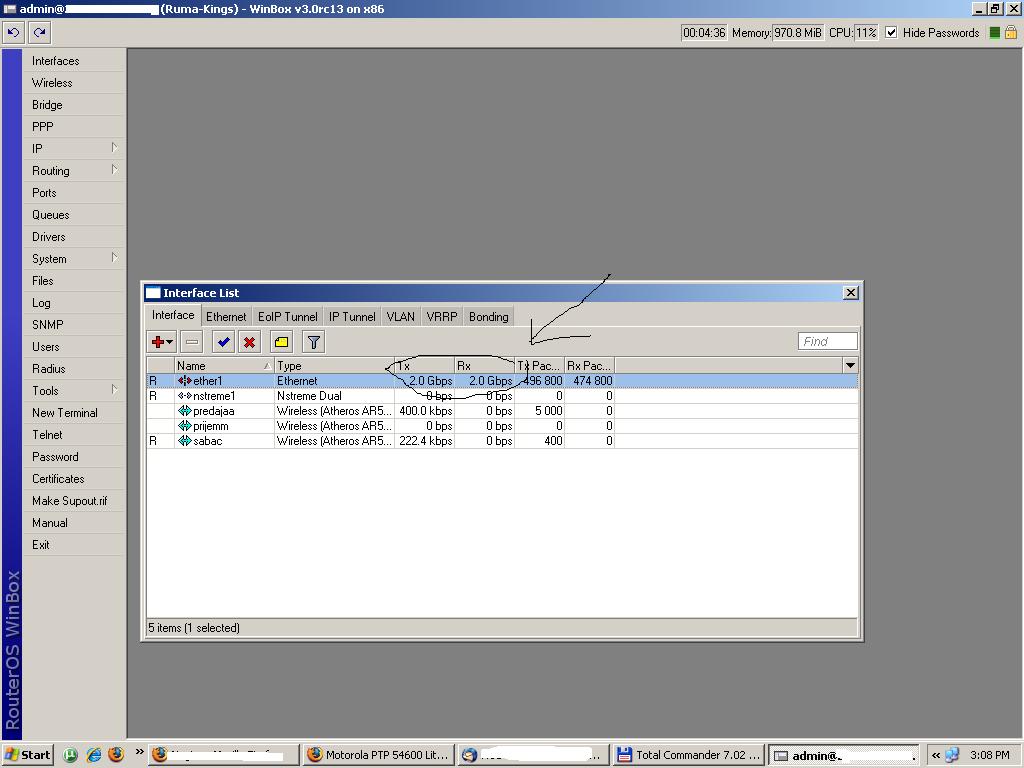Sort by the Type column header
This screenshot has width=1024, height=768.
(x=334, y=366)
